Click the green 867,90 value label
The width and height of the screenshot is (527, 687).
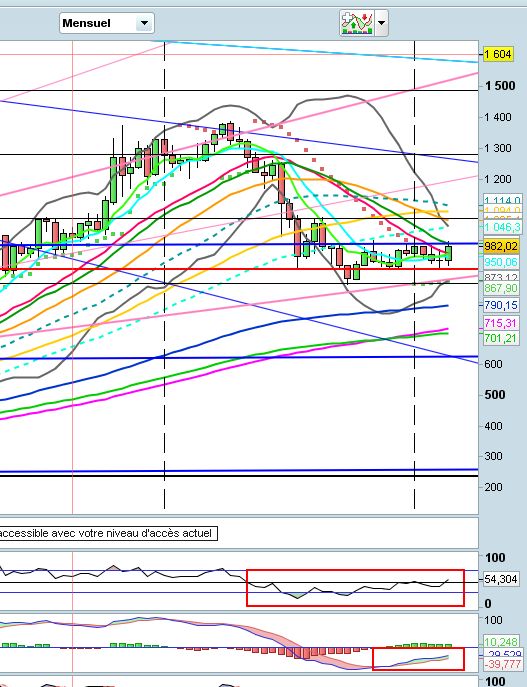coord(501,288)
